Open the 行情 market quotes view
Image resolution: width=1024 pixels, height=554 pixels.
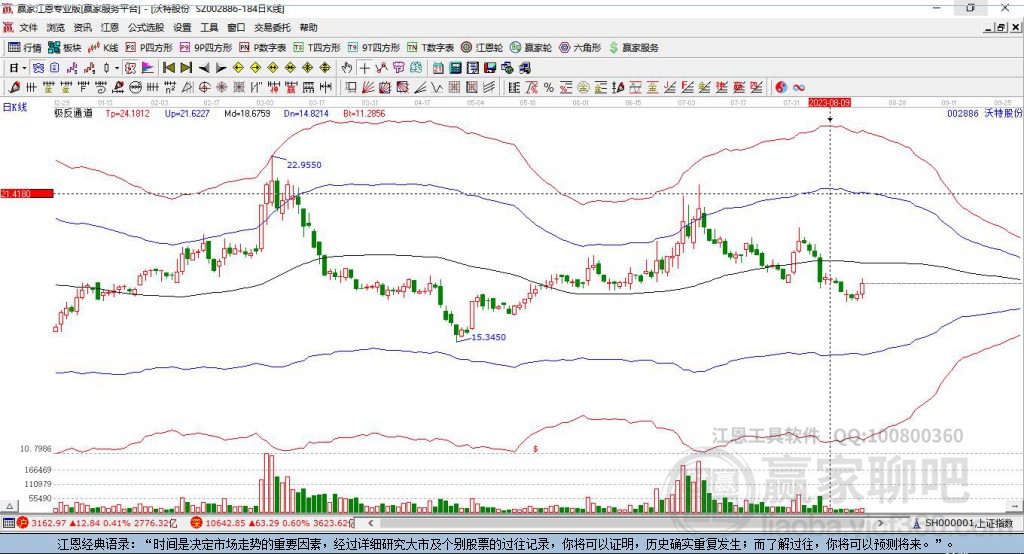tap(25, 48)
